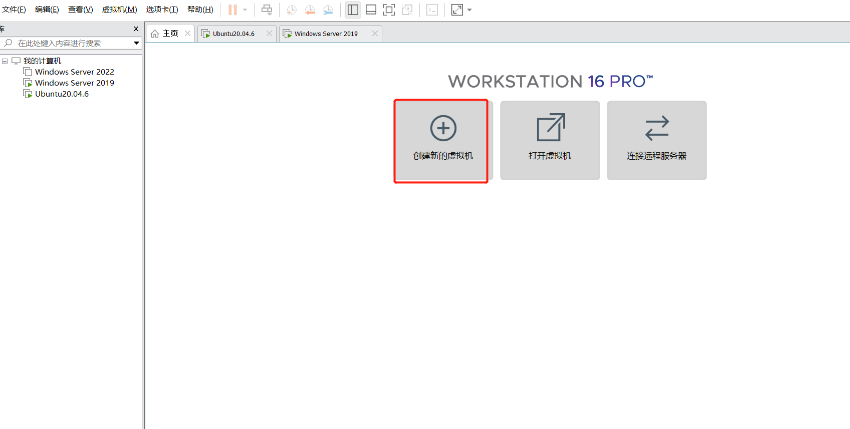Click the remote server double-arrow icon
The width and height of the screenshot is (850, 429).
pyautogui.click(x=657, y=129)
